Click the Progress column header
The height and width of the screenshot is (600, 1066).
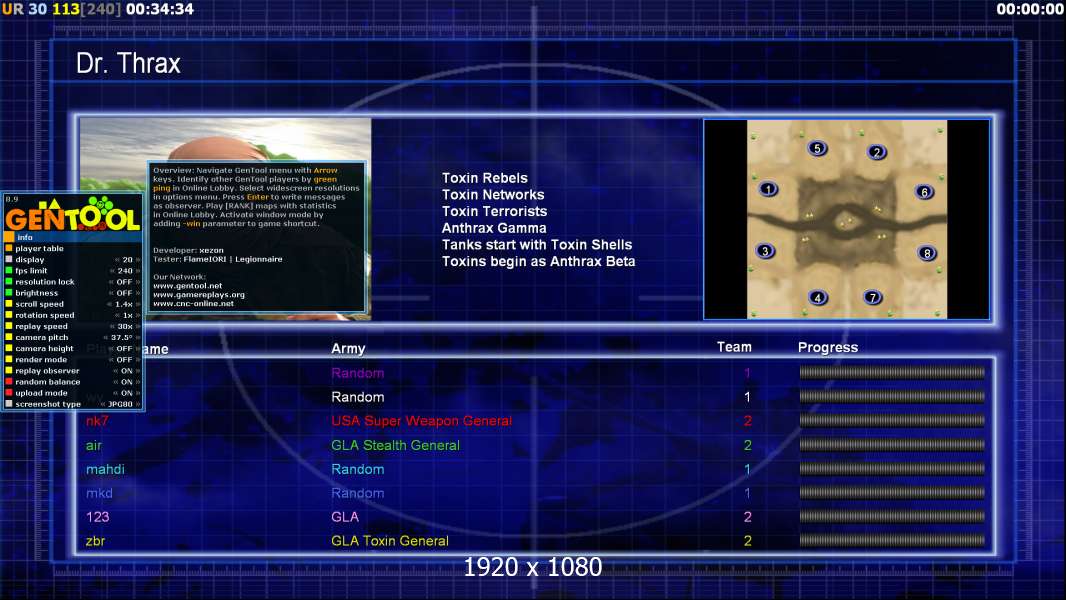pos(827,347)
